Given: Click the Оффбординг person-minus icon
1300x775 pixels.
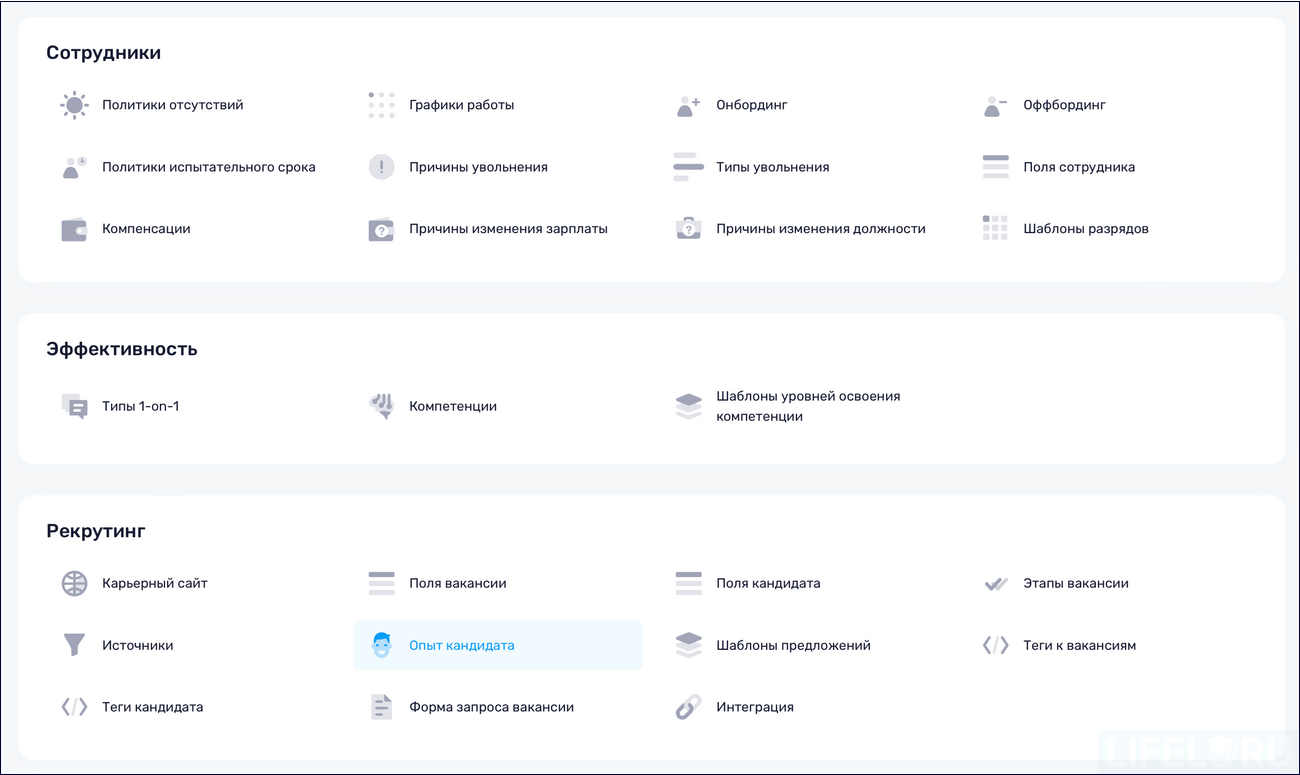Looking at the screenshot, I should pos(995,104).
